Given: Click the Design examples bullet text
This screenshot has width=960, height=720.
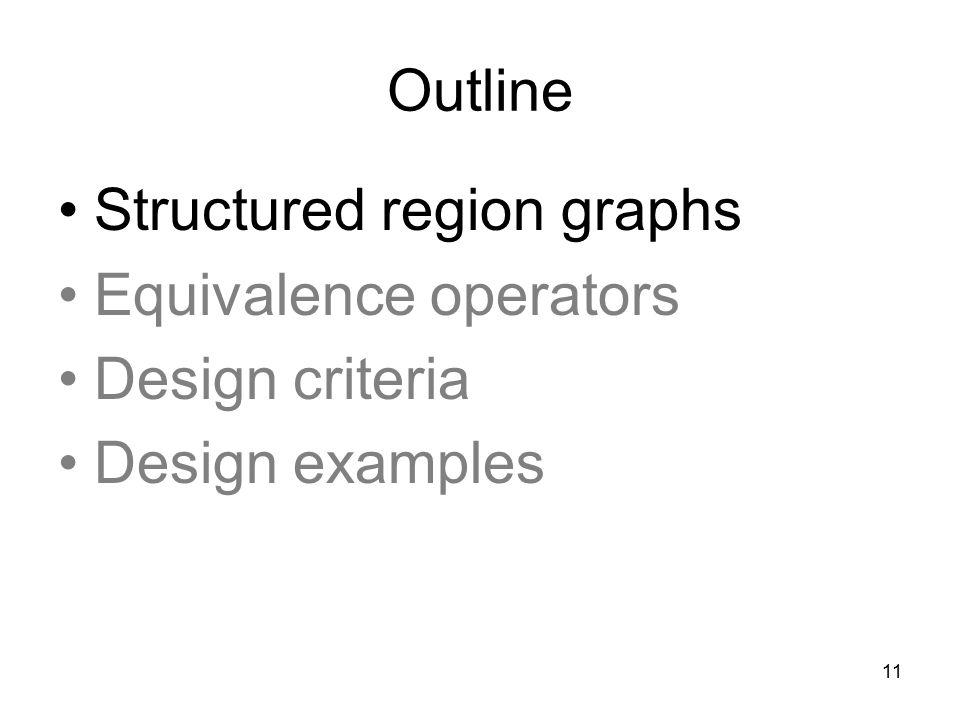Looking at the screenshot, I should coord(320,466).
